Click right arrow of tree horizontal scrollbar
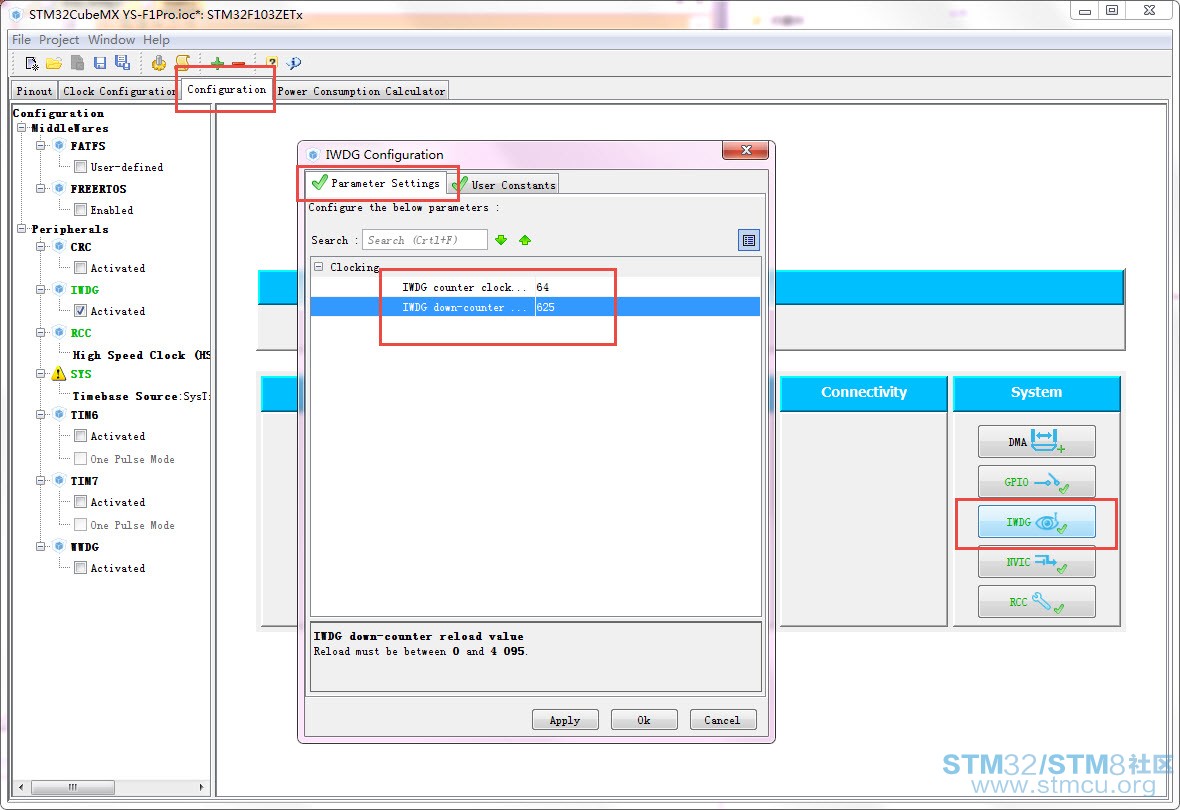This screenshot has height=810, width=1180. coord(202,787)
